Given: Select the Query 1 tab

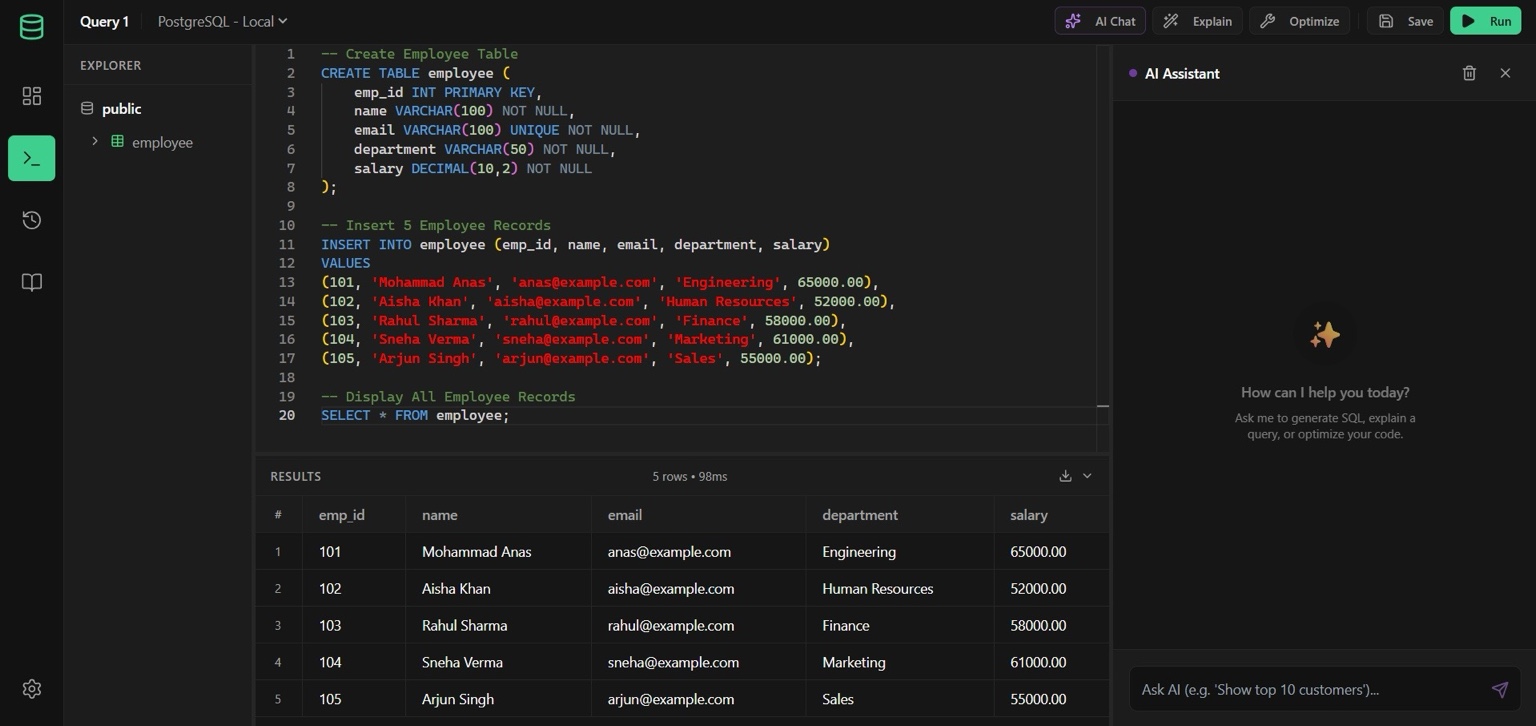Looking at the screenshot, I should point(104,21).
